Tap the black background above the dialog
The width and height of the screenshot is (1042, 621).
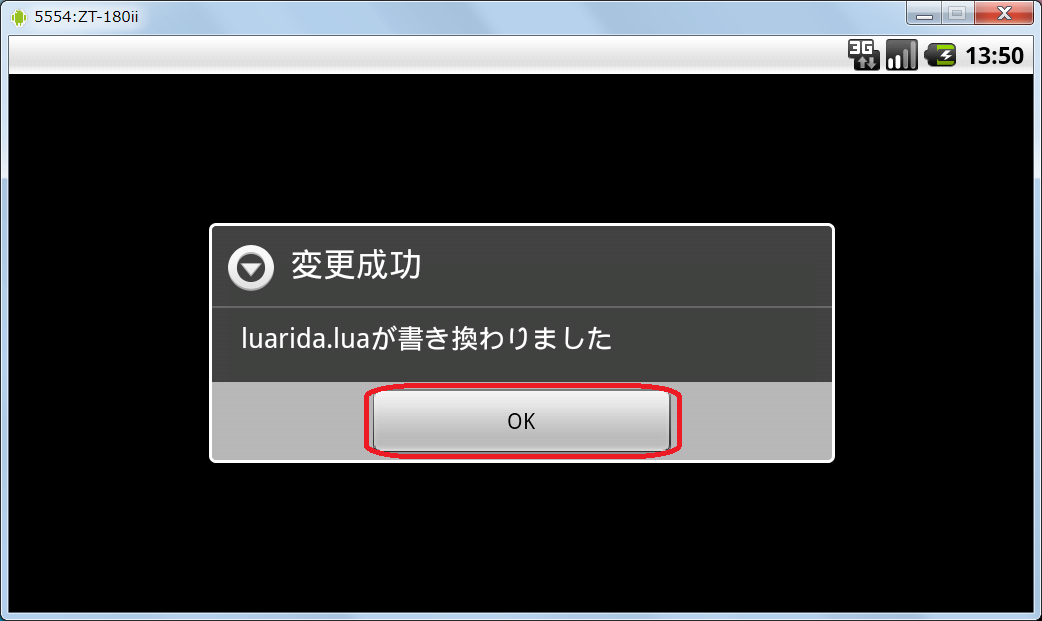click(x=522, y=148)
